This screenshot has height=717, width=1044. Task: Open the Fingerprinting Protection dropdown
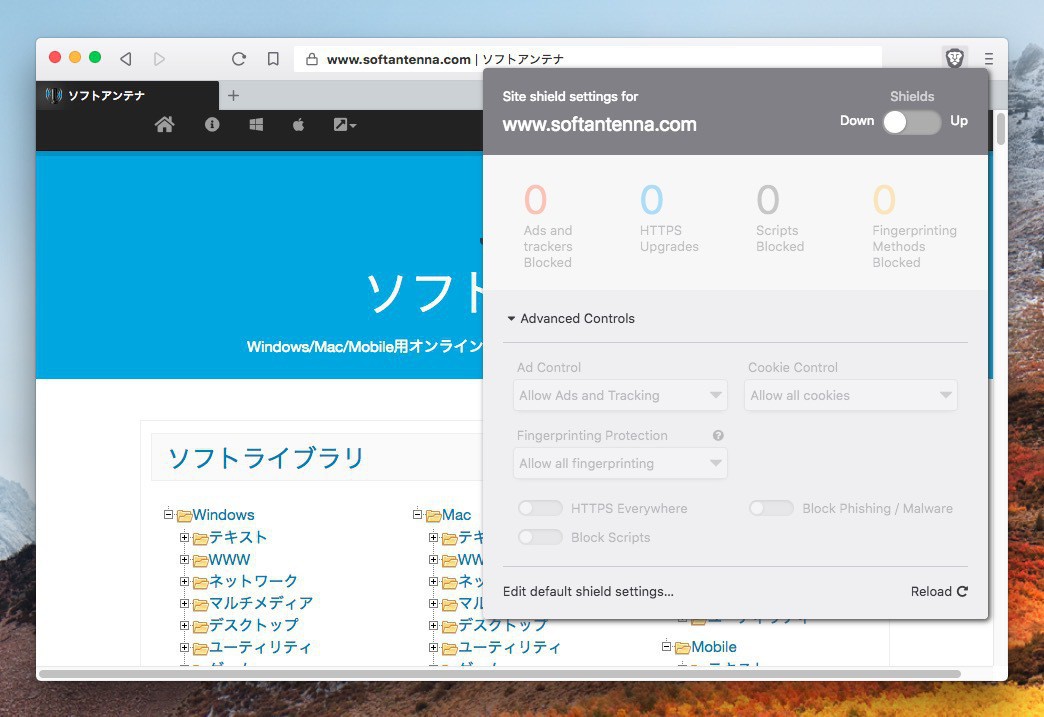(620, 463)
